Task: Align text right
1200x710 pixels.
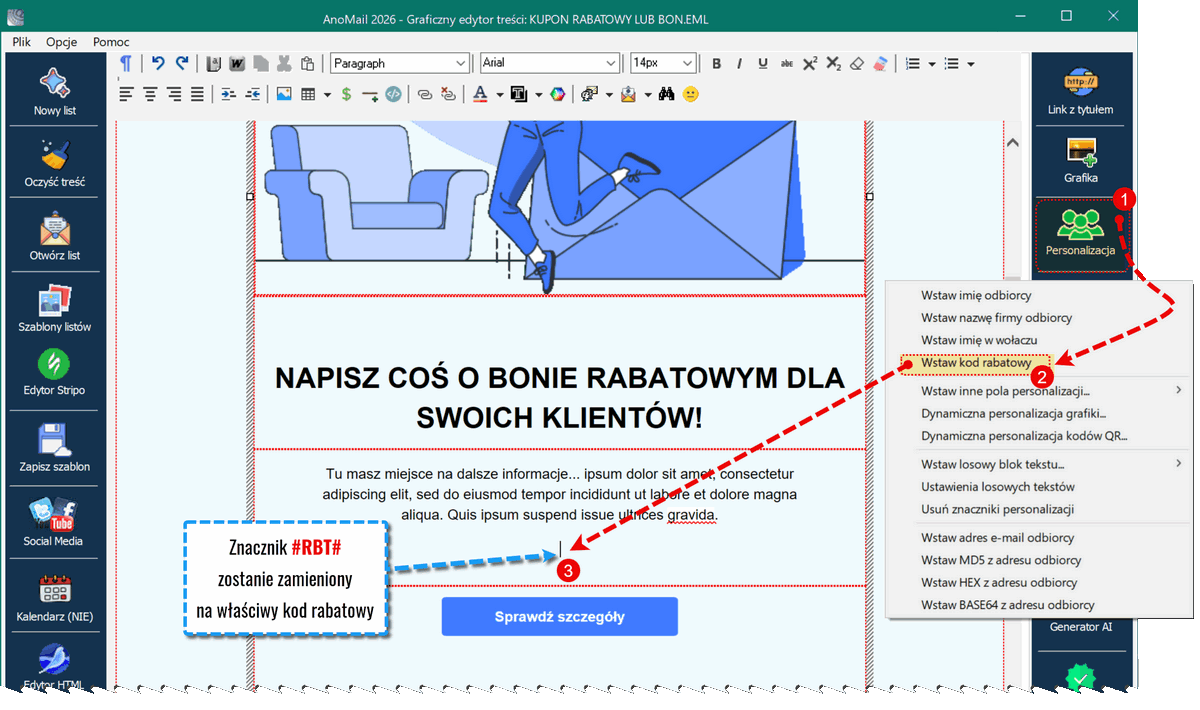Action: coord(173,94)
